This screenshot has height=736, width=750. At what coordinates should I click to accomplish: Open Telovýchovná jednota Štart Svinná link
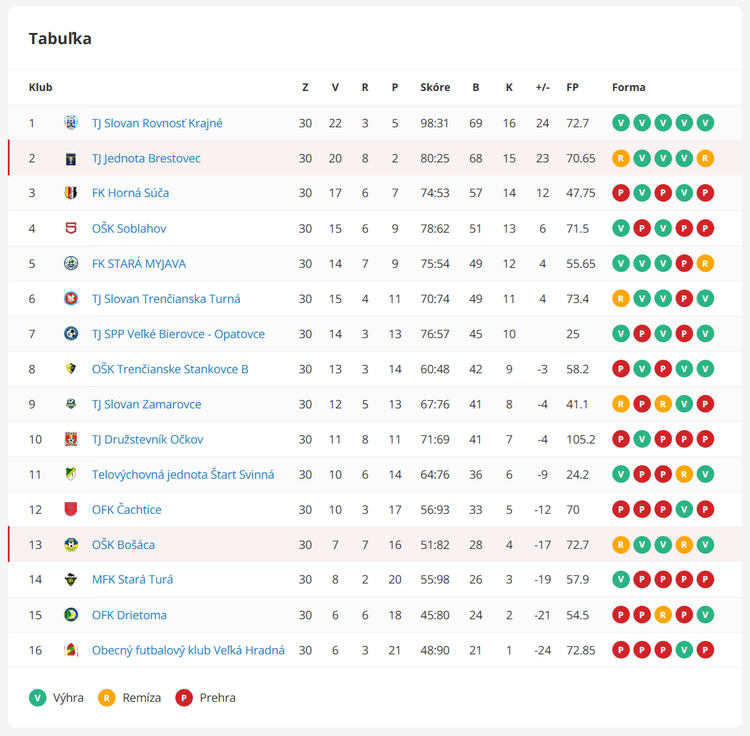click(x=183, y=474)
